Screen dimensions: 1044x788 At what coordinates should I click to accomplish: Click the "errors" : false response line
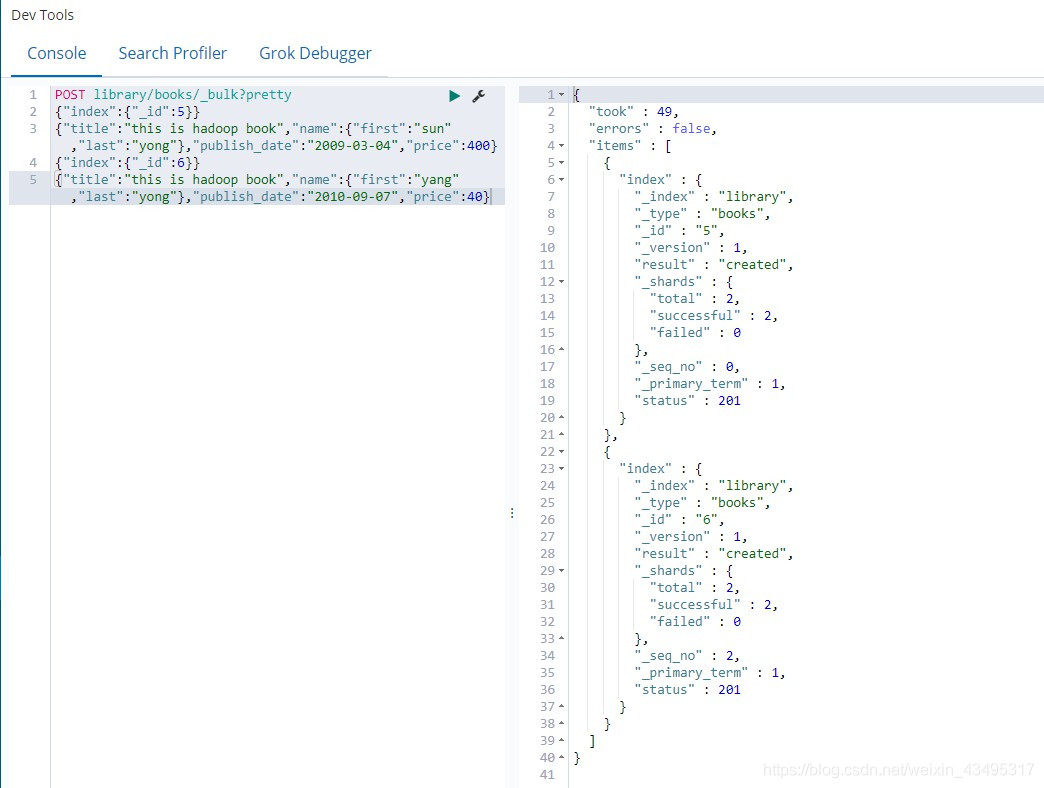[652, 128]
